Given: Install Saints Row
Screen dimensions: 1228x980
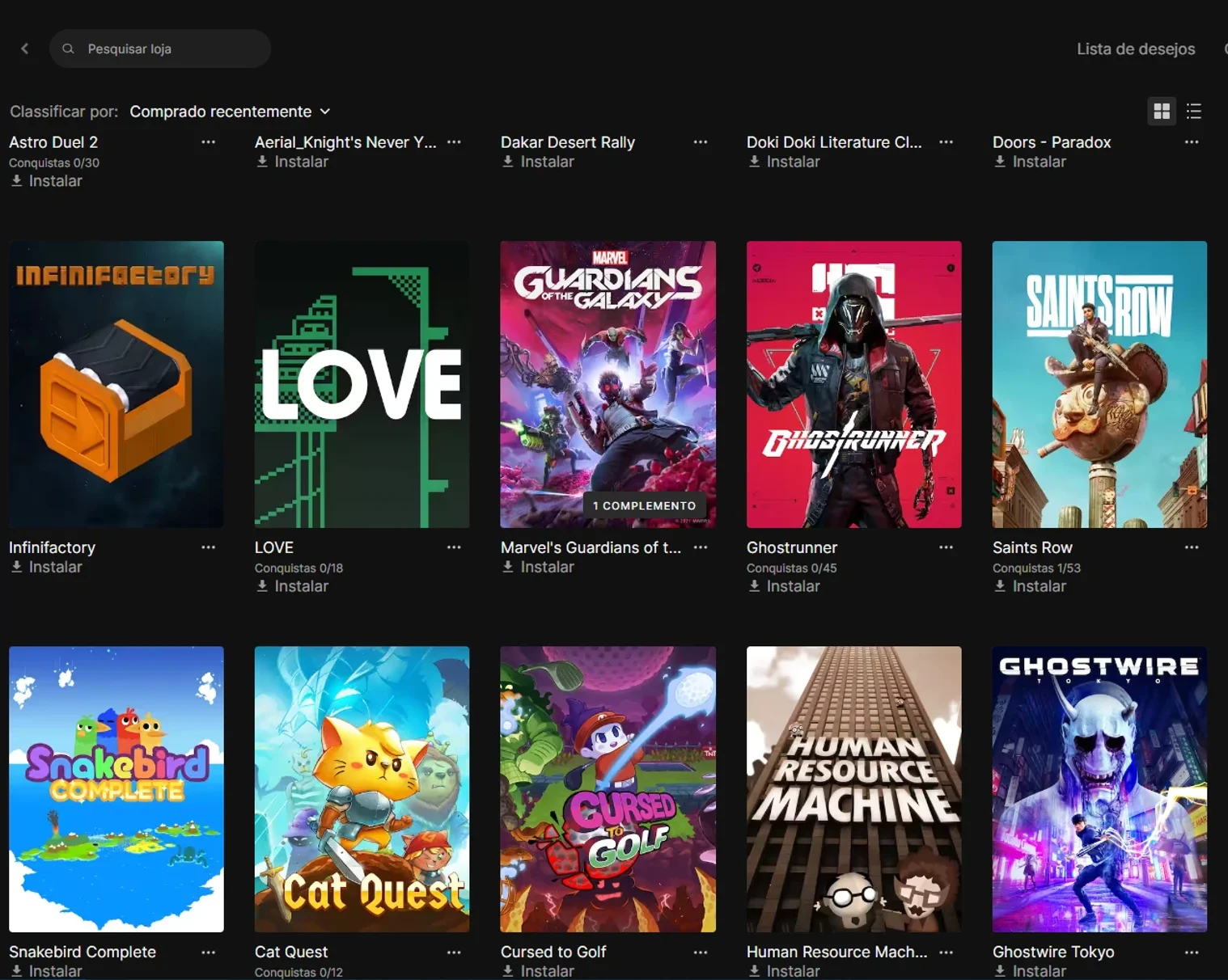Looking at the screenshot, I should [x=1031, y=586].
